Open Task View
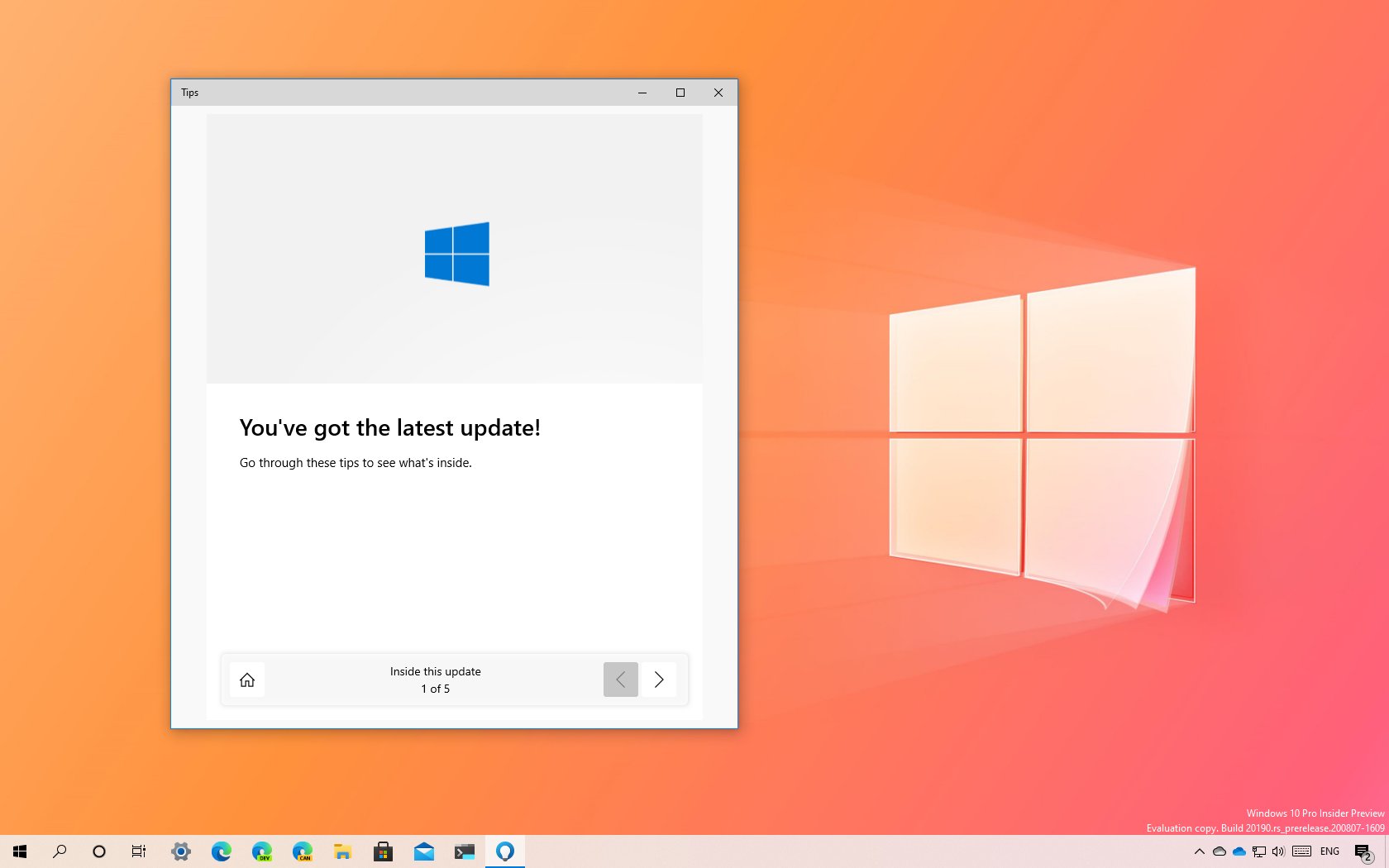The width and height of the screenshot is (1389, 868). pyautogui.click(x=138, y=851)
